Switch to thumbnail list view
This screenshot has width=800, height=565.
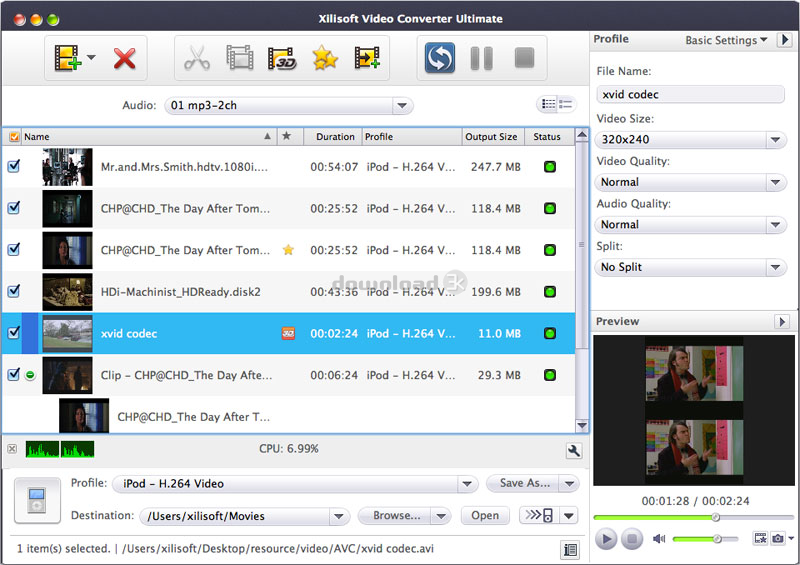548,104
